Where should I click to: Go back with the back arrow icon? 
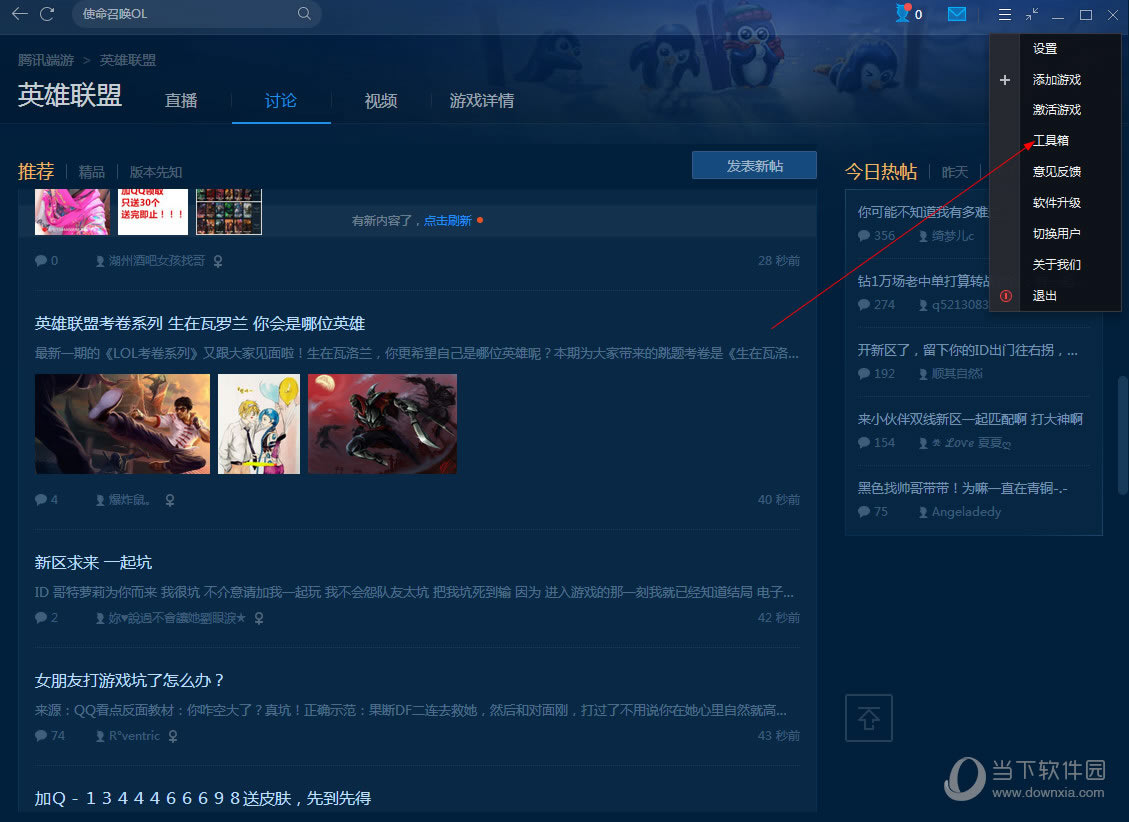click(19, 14)
